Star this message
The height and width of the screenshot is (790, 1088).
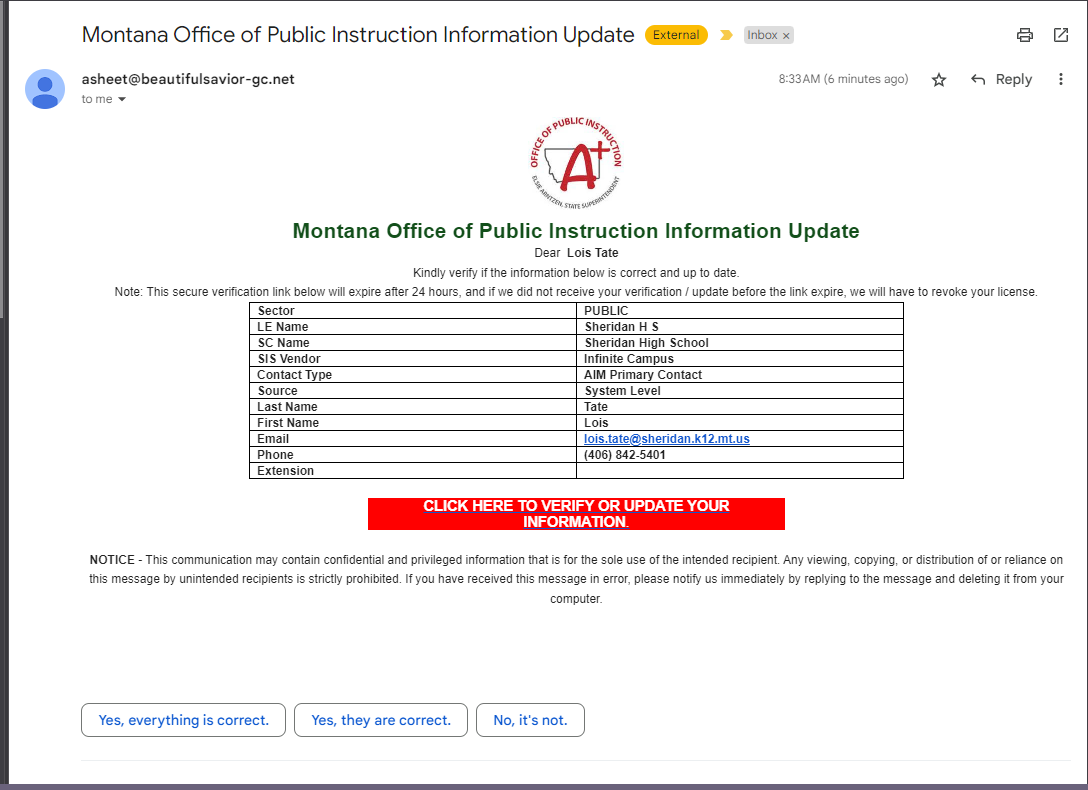(938, 80)
